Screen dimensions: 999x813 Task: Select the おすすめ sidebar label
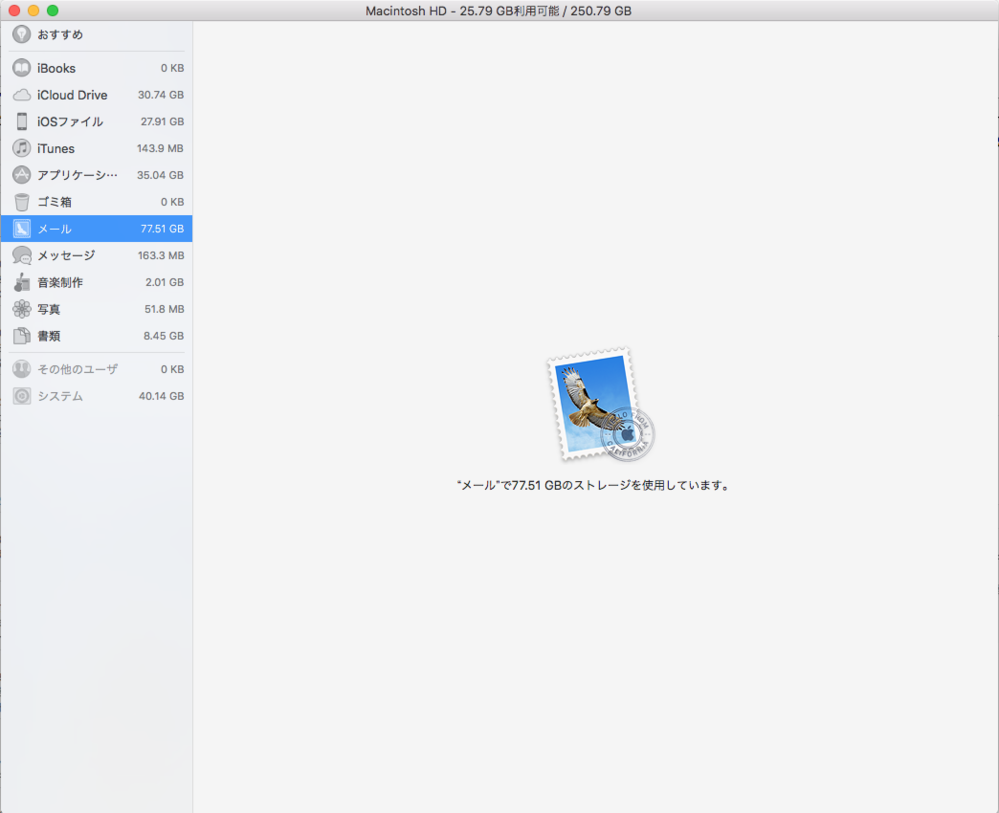coord(60,34)
